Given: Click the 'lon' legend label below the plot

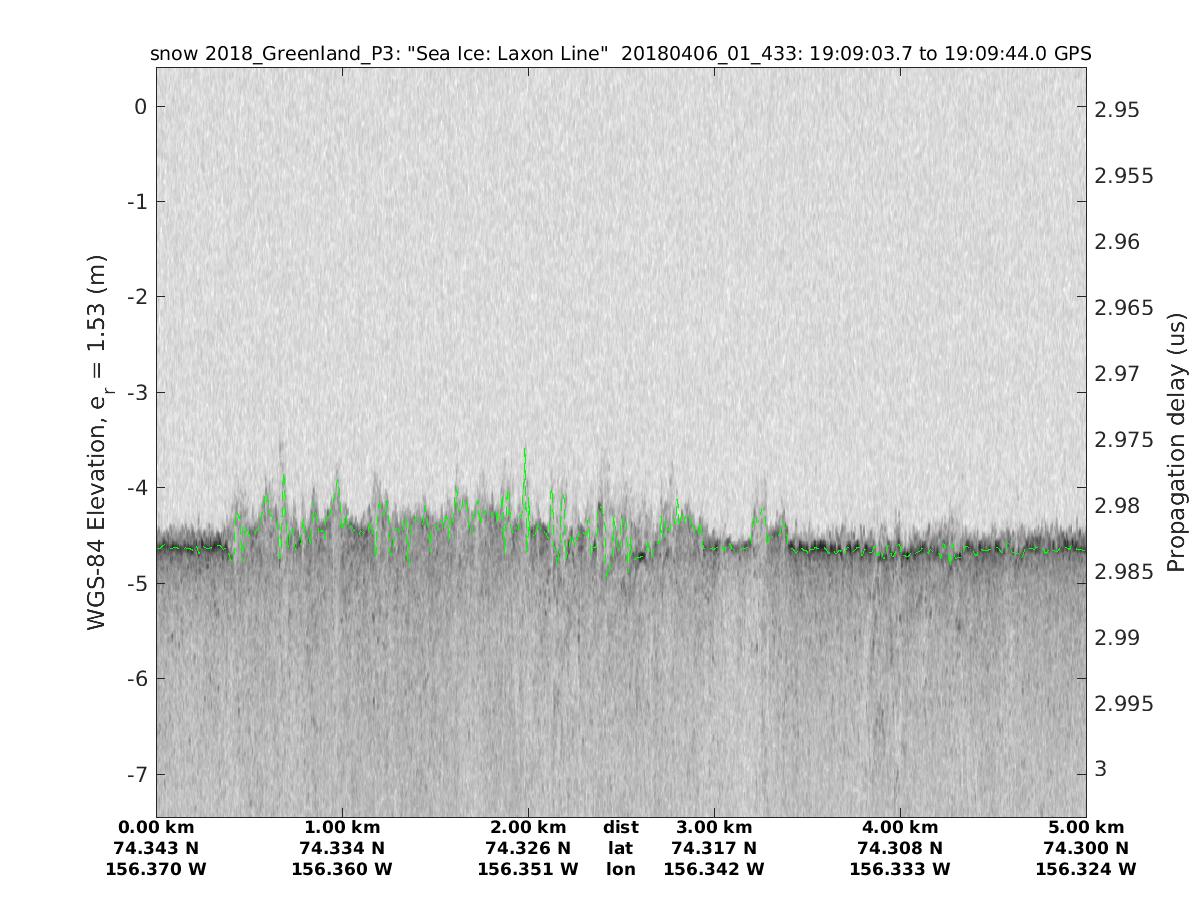Looking at the screenshot, I should [x=620, y=869].
